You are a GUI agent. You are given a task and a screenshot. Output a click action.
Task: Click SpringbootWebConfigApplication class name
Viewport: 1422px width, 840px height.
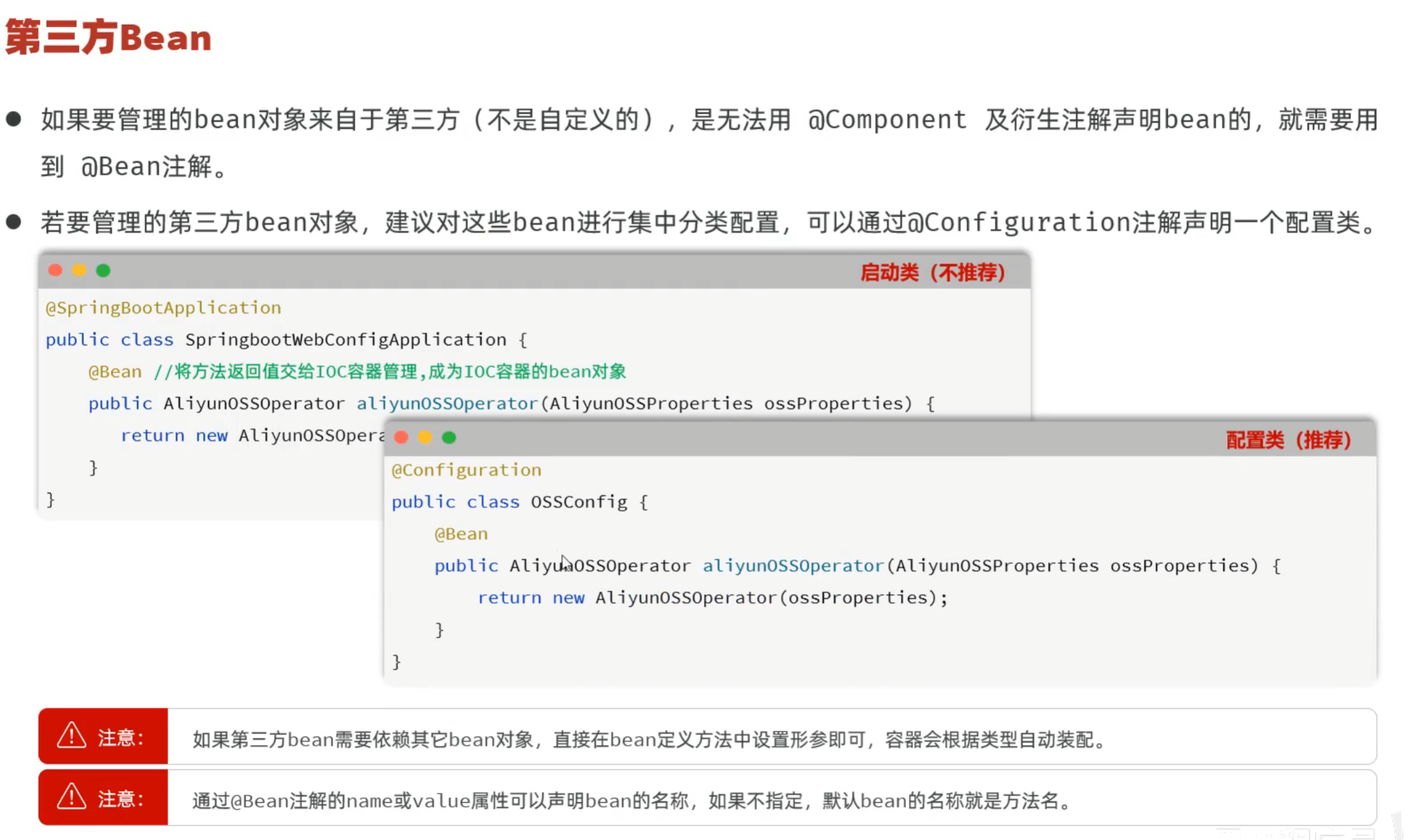coord(345,340)
